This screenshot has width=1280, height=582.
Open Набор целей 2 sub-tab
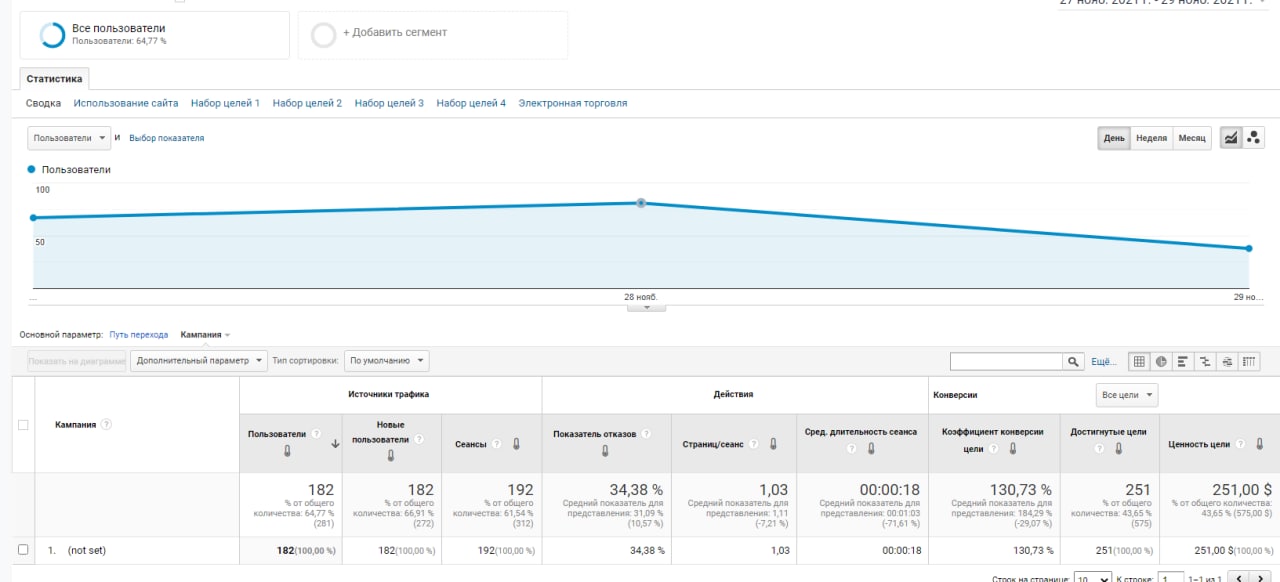[307, 103]
